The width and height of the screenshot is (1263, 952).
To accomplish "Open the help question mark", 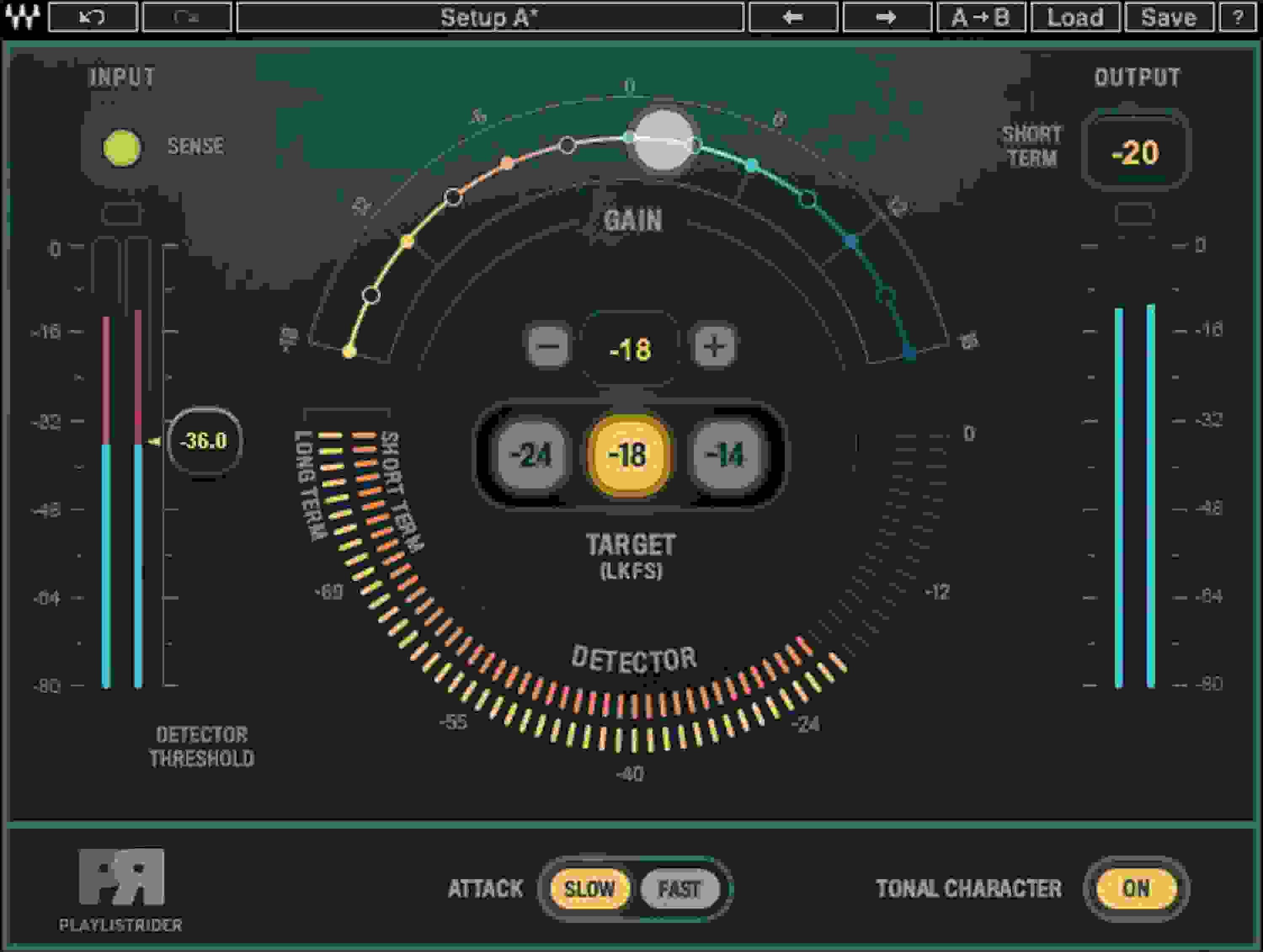I will pos(1238,17).
